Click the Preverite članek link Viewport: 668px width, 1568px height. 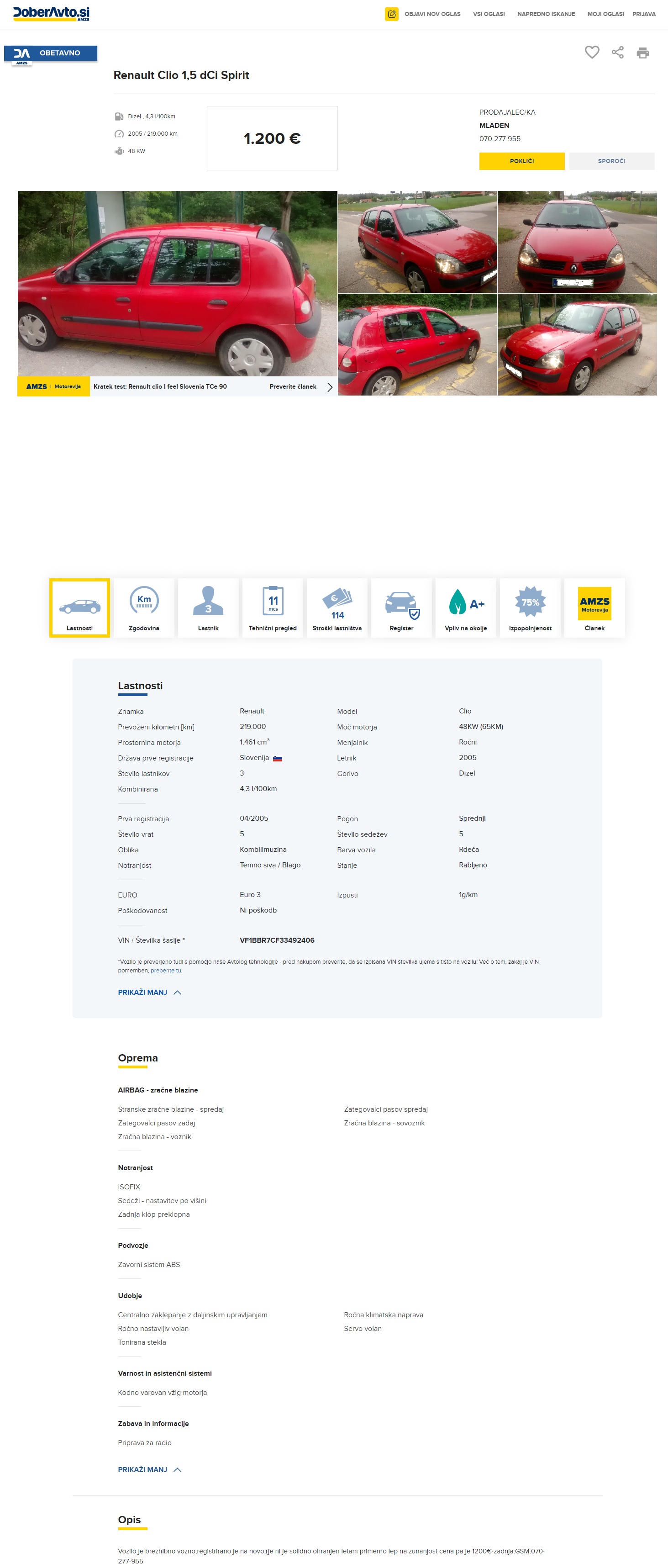tap(293, 386)
